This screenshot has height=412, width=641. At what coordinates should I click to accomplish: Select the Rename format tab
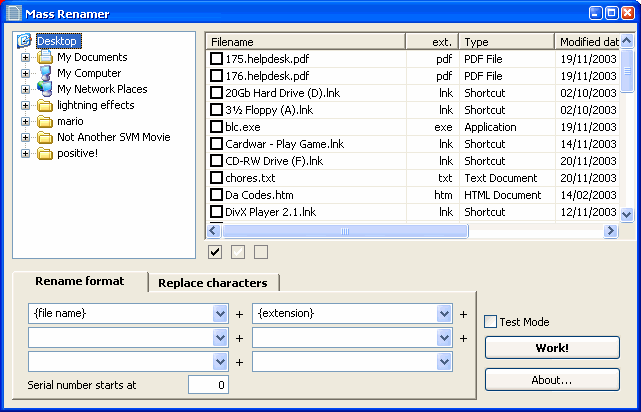[80, 281]
